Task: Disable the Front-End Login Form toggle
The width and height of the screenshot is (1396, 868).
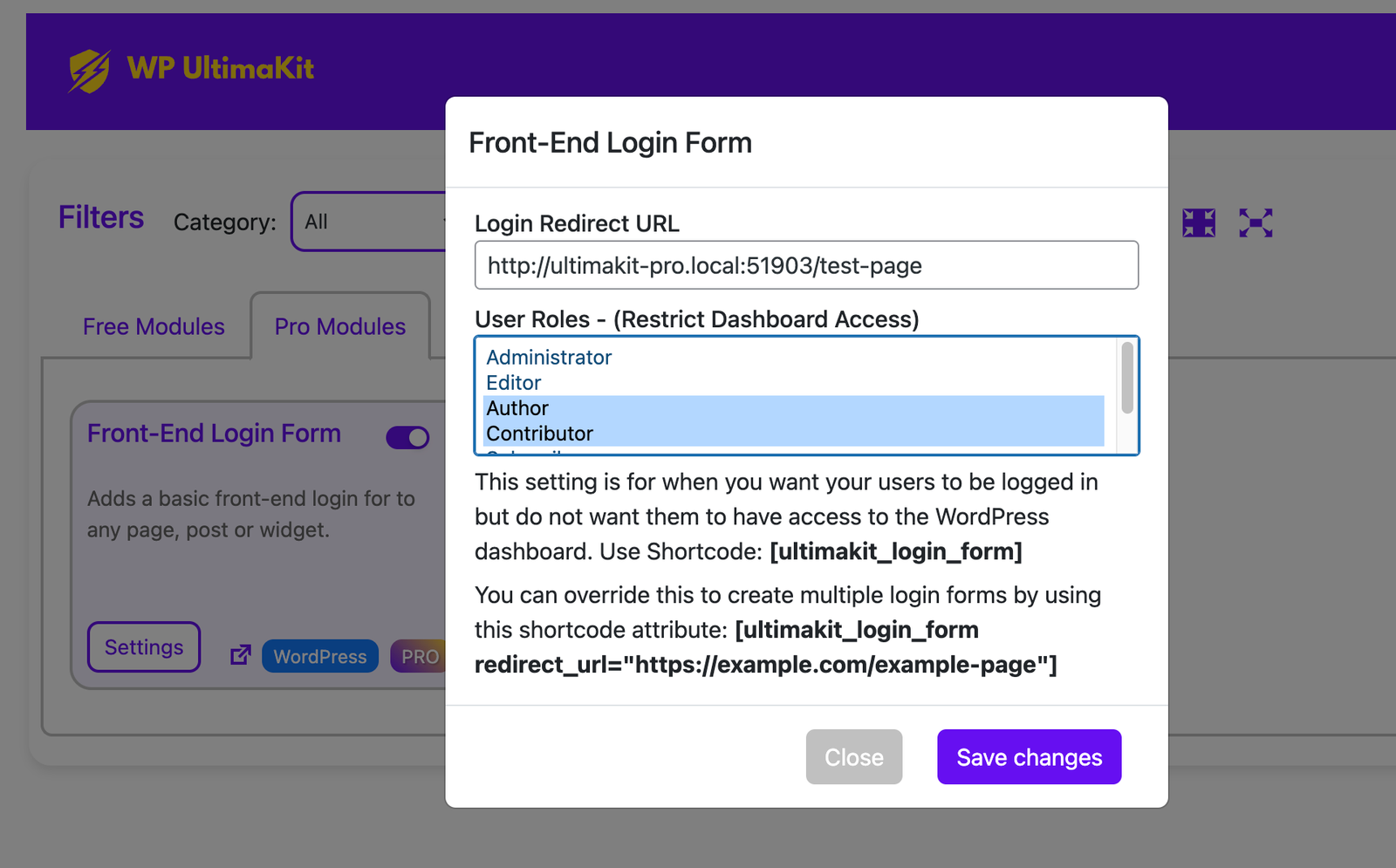Action: coord(407,437)
